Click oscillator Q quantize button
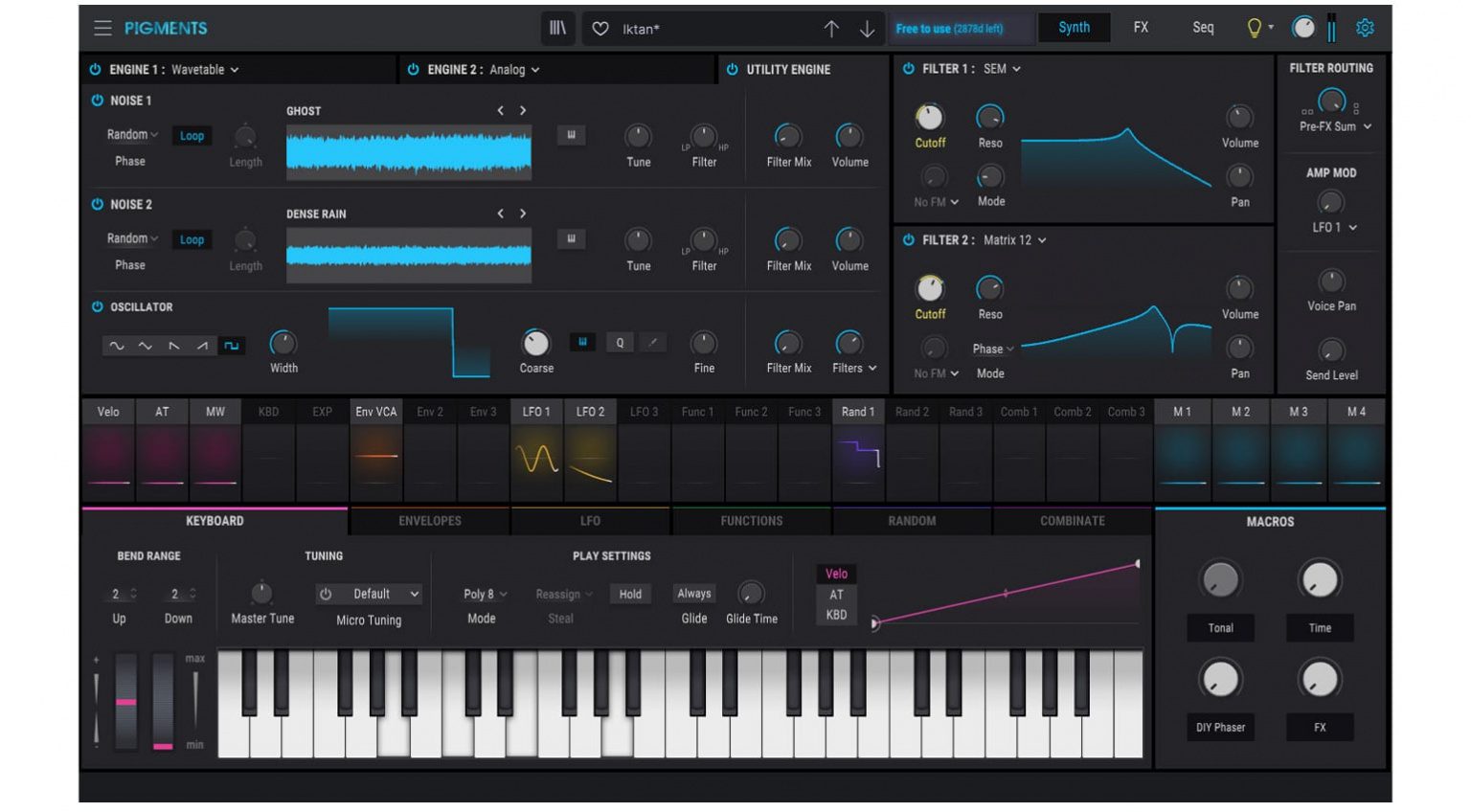1471x812 pixels. click(620, 342)
